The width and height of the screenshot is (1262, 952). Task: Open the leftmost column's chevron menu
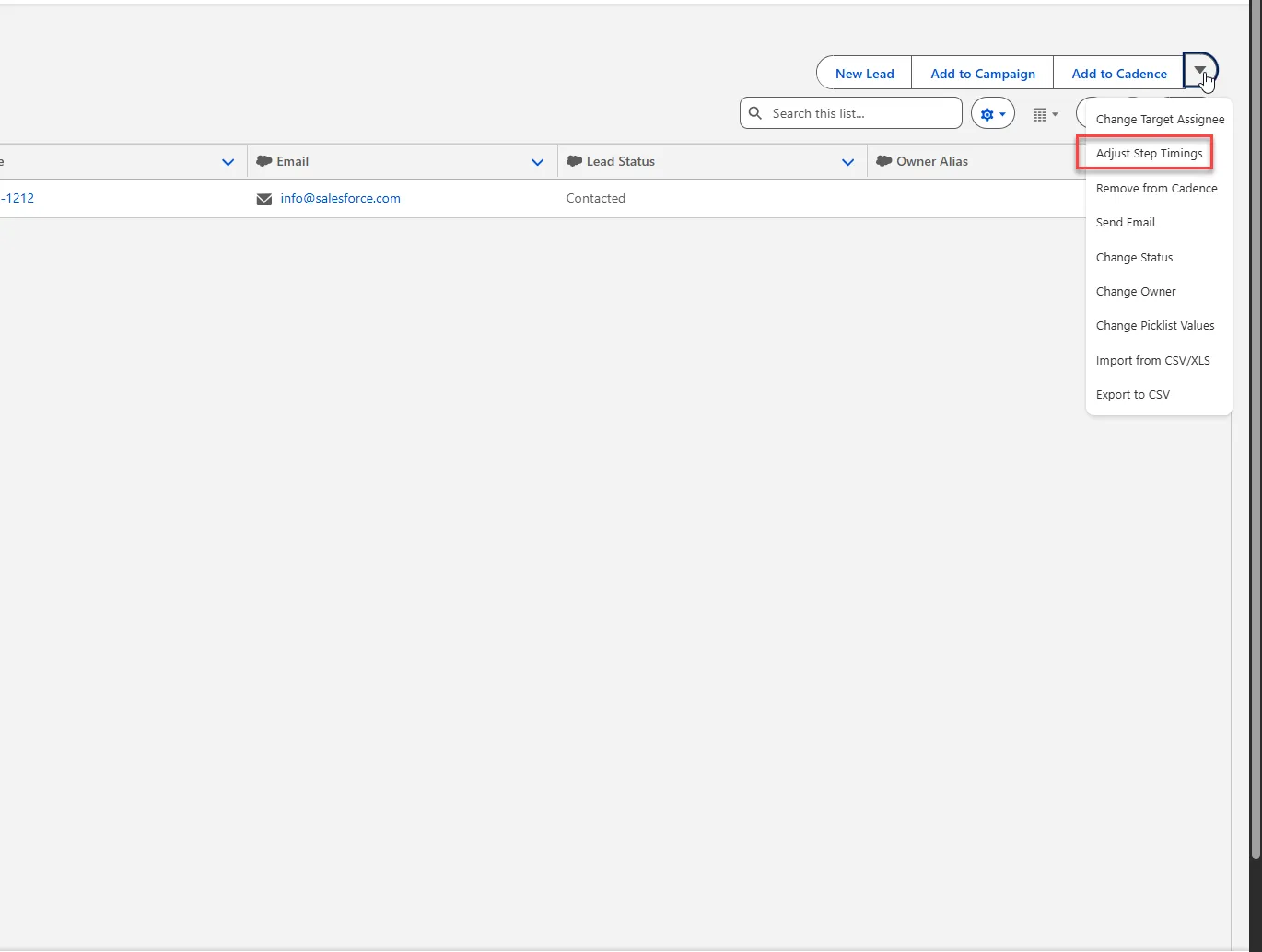click(228, 162)
